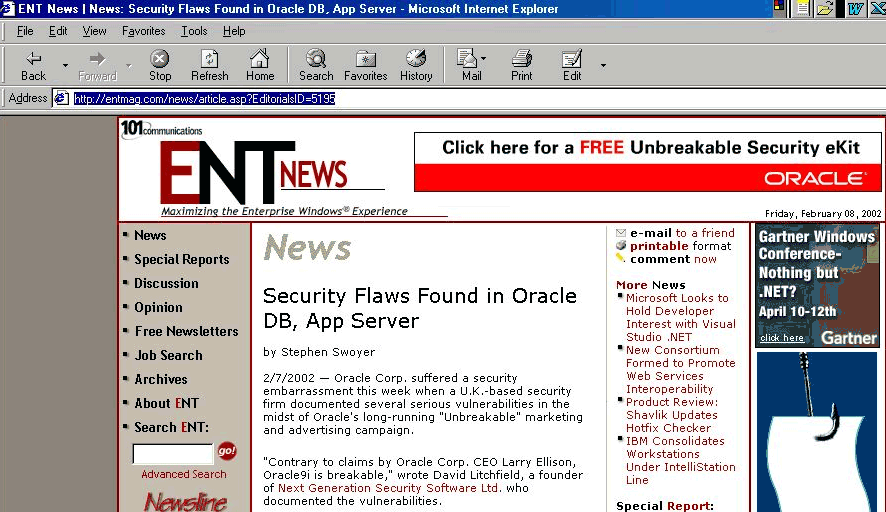Open Next Generation Security Software Ltd. link
The image size is (886, 512).
coord(389,488)
